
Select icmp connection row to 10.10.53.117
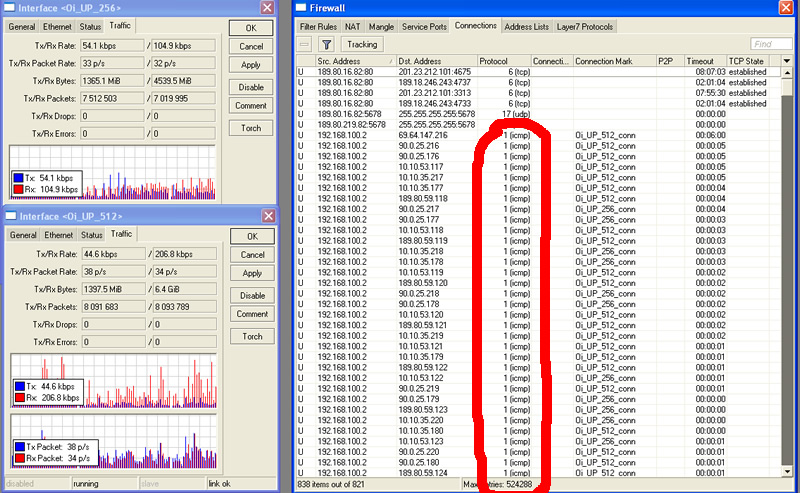pos(538,167)
